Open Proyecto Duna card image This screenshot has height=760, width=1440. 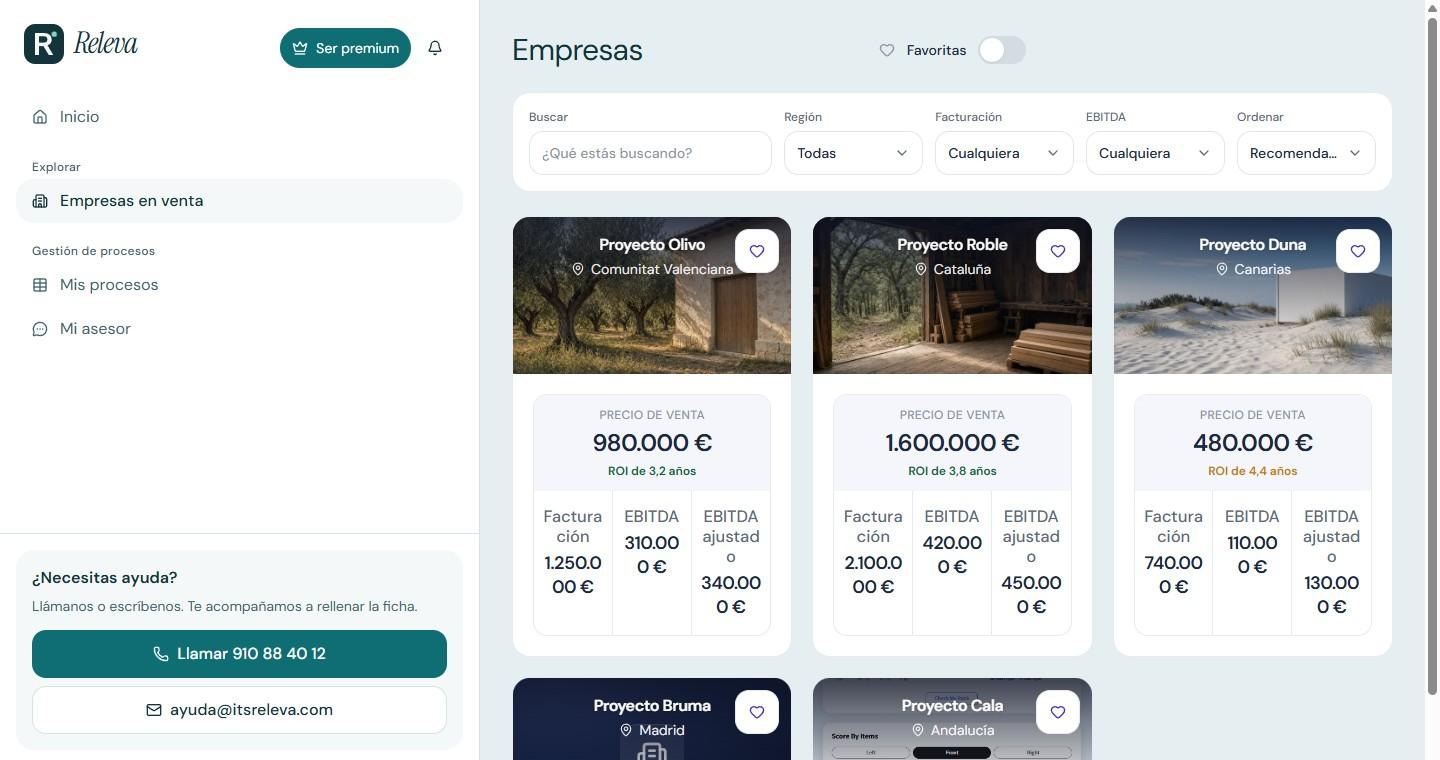(1253, 296)
